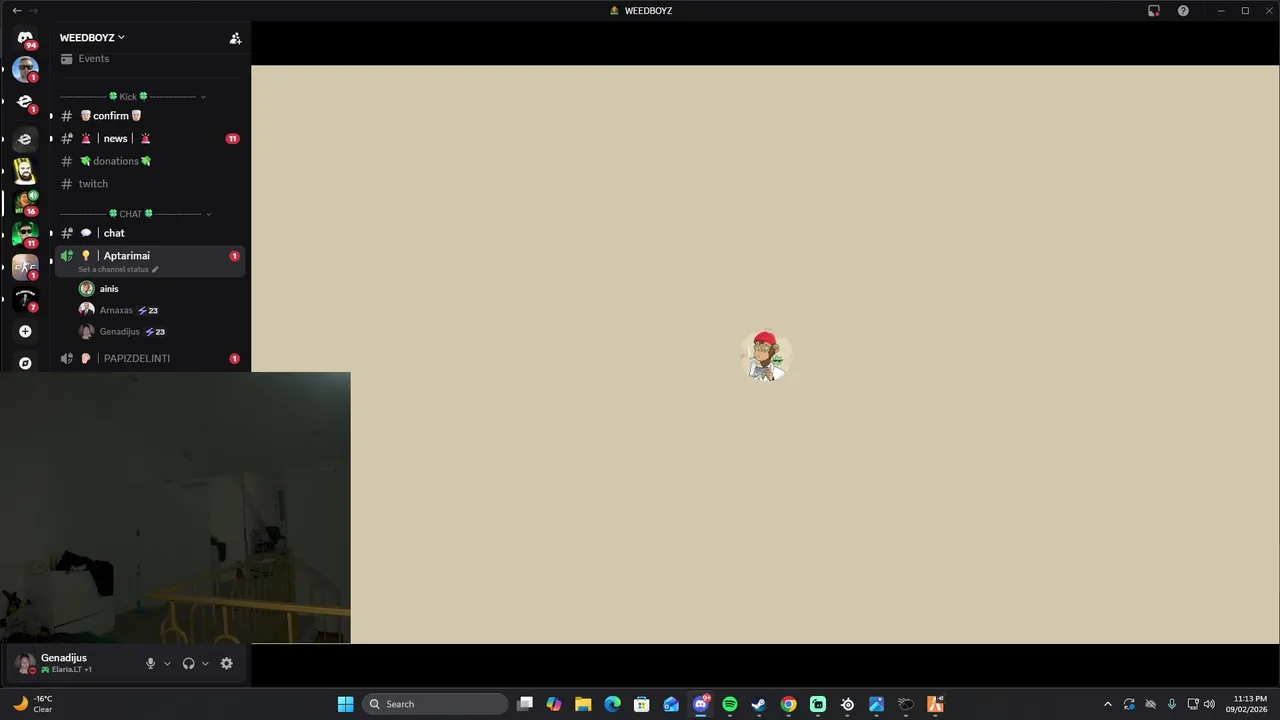
Task: Open File Explorer from taskbar
Action: click(x=583, y=704)
